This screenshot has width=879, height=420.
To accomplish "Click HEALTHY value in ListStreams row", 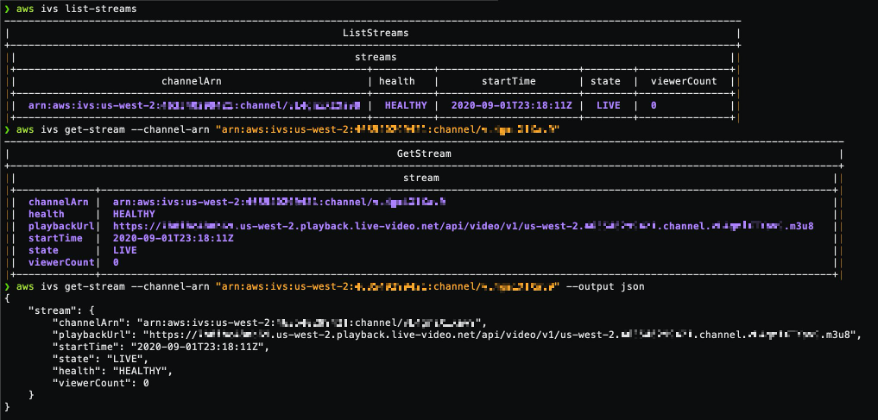I will tap(404, 104).
